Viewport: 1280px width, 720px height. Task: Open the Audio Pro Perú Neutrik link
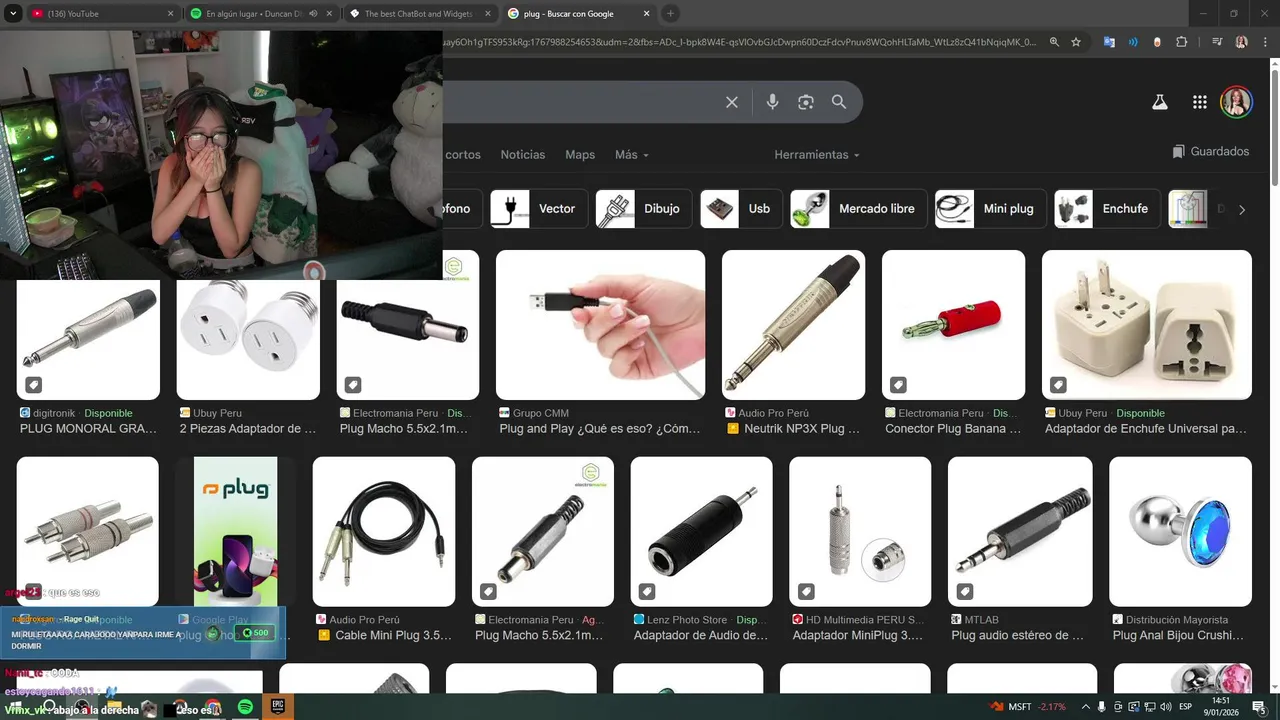coord(766,413)
